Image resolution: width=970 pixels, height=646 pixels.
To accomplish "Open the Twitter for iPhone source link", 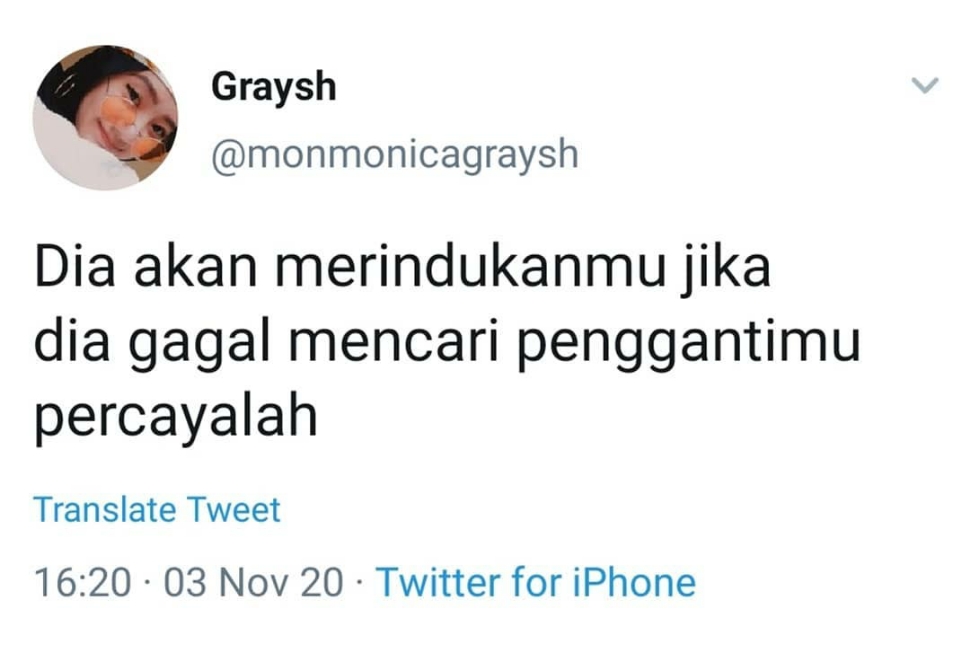I will (536, 582).
